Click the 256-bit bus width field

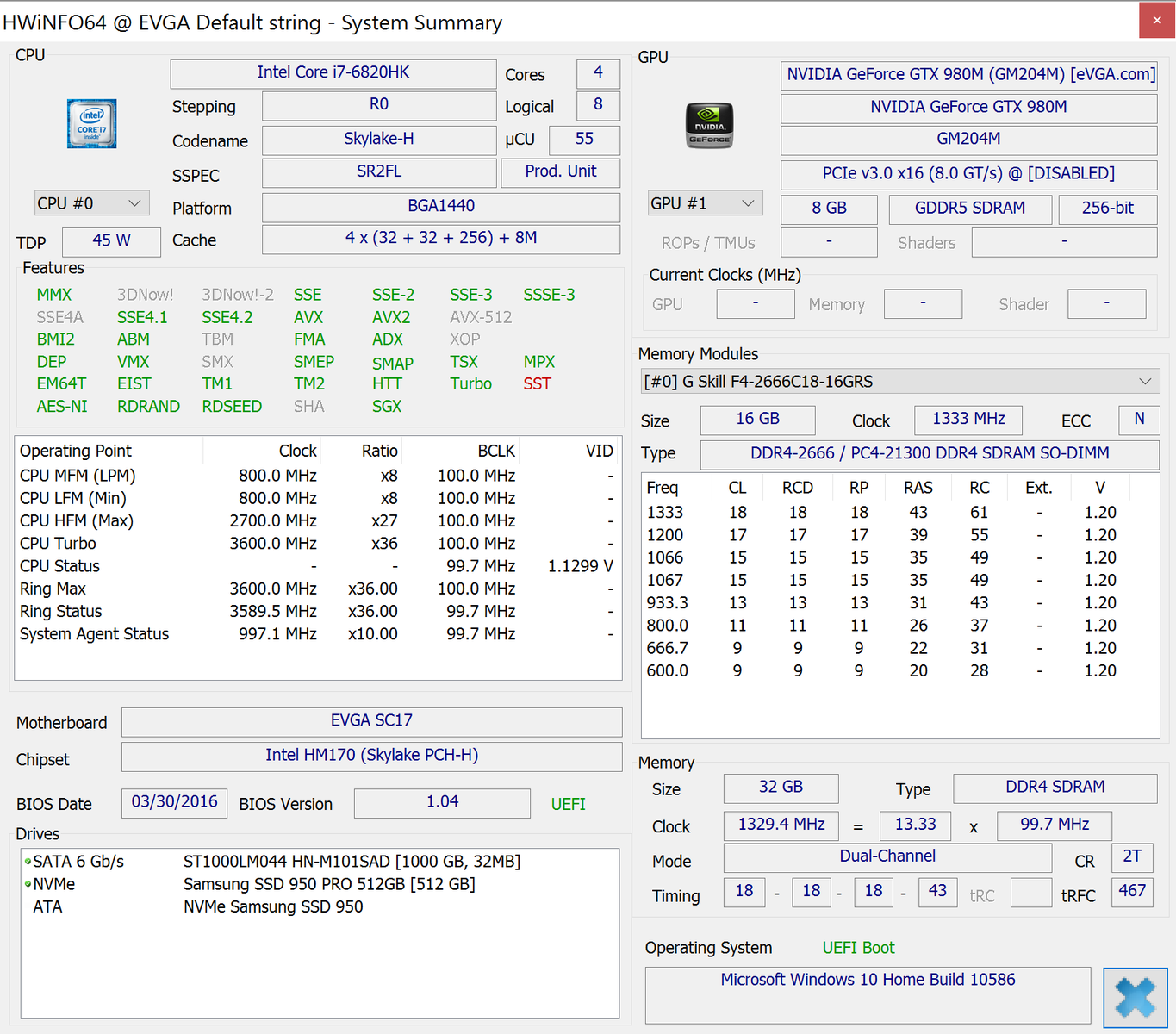1108,209
